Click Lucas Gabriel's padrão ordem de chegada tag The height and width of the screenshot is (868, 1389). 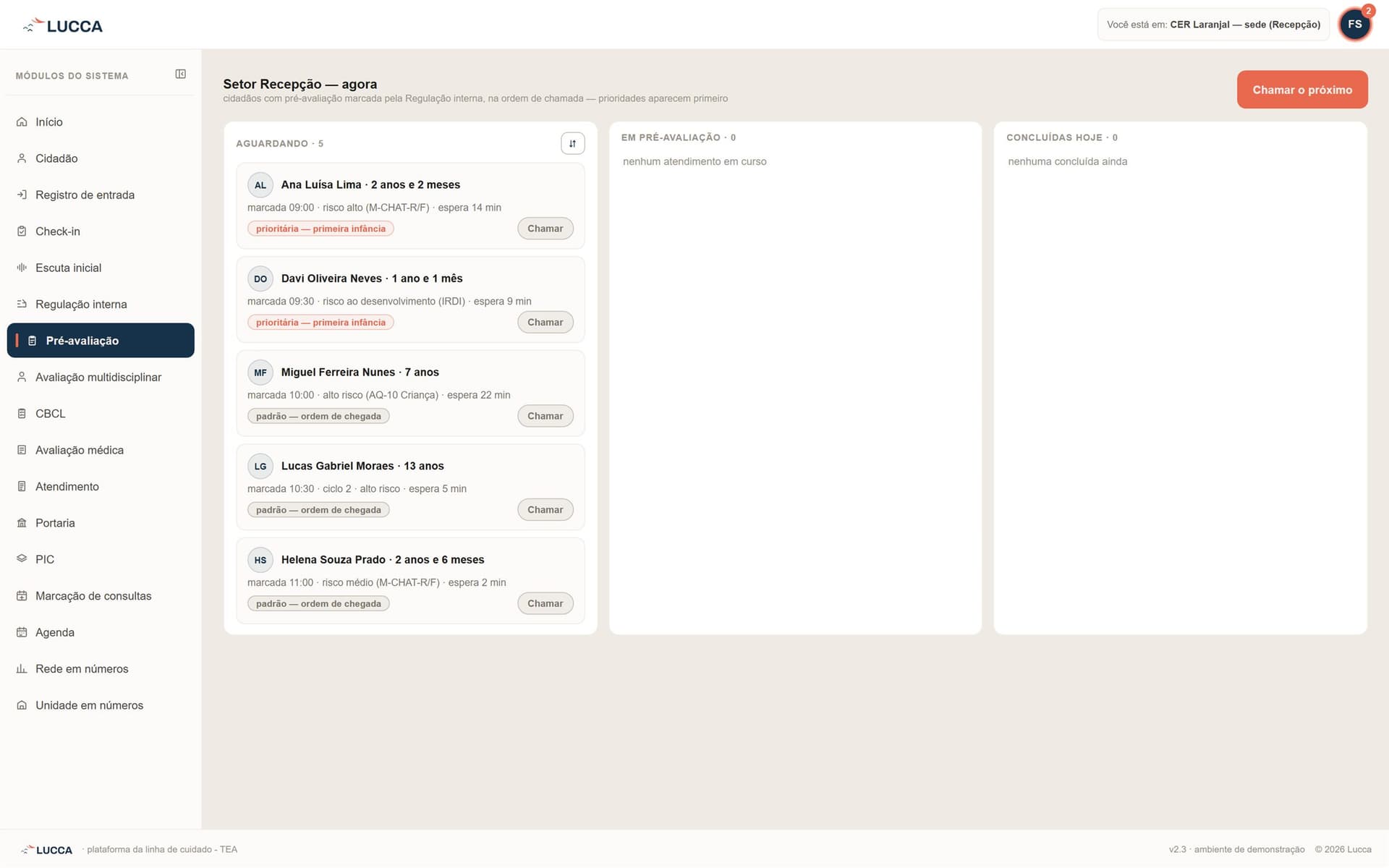[x=318, y=510]
